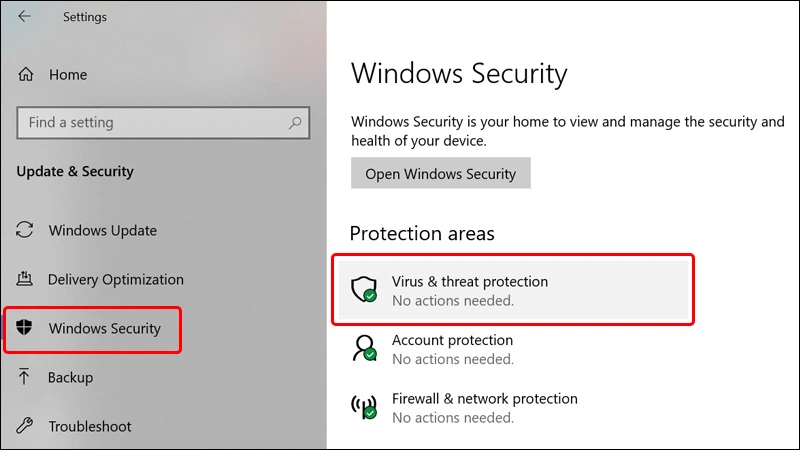Image resolution: width=800 pixels, height=450 pixels.
Task: Click the Delivery Optimization icon
Action: click(26, 280)
